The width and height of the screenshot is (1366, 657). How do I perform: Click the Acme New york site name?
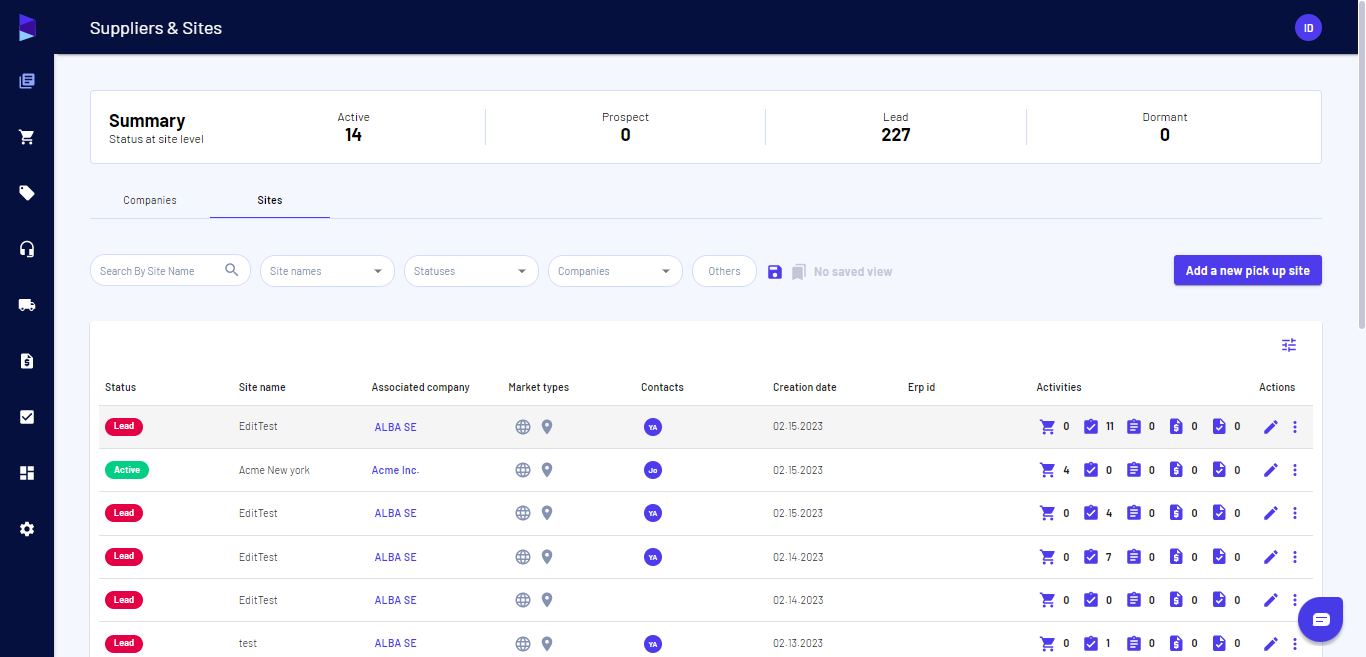[x=274, y=470]
